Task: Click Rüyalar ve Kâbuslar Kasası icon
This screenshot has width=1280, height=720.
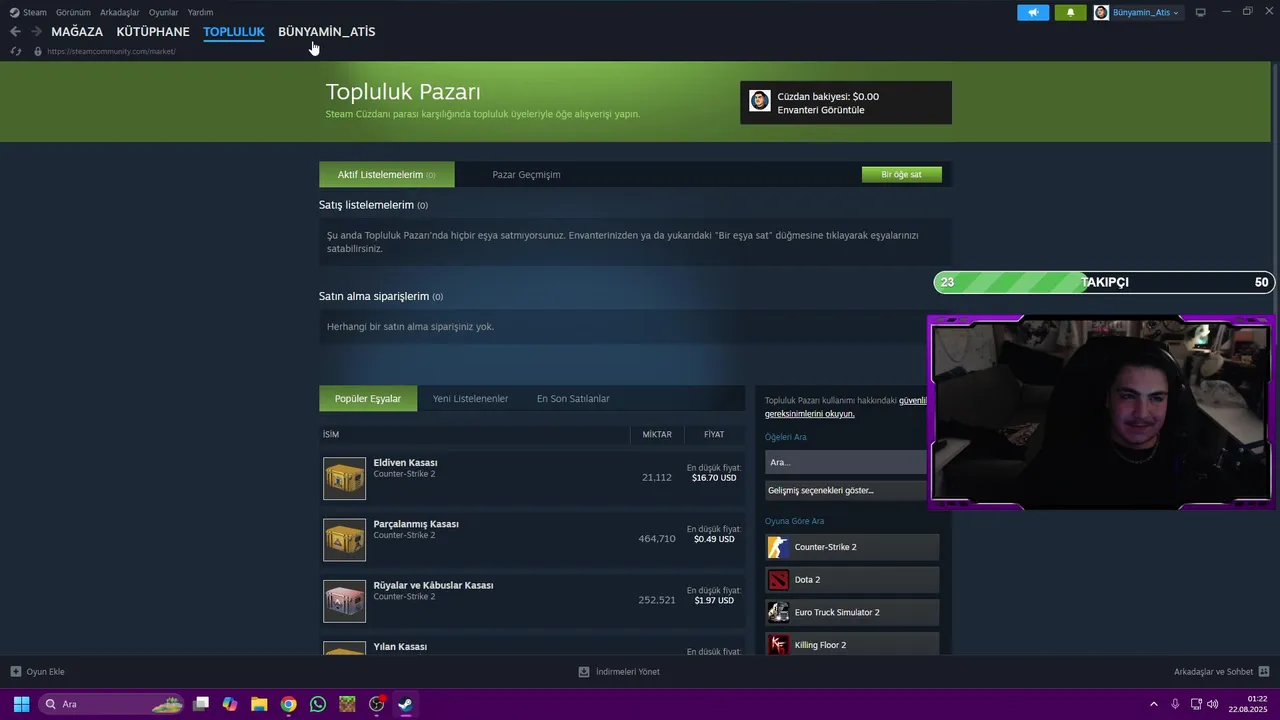Action: (x=344, y=601)
